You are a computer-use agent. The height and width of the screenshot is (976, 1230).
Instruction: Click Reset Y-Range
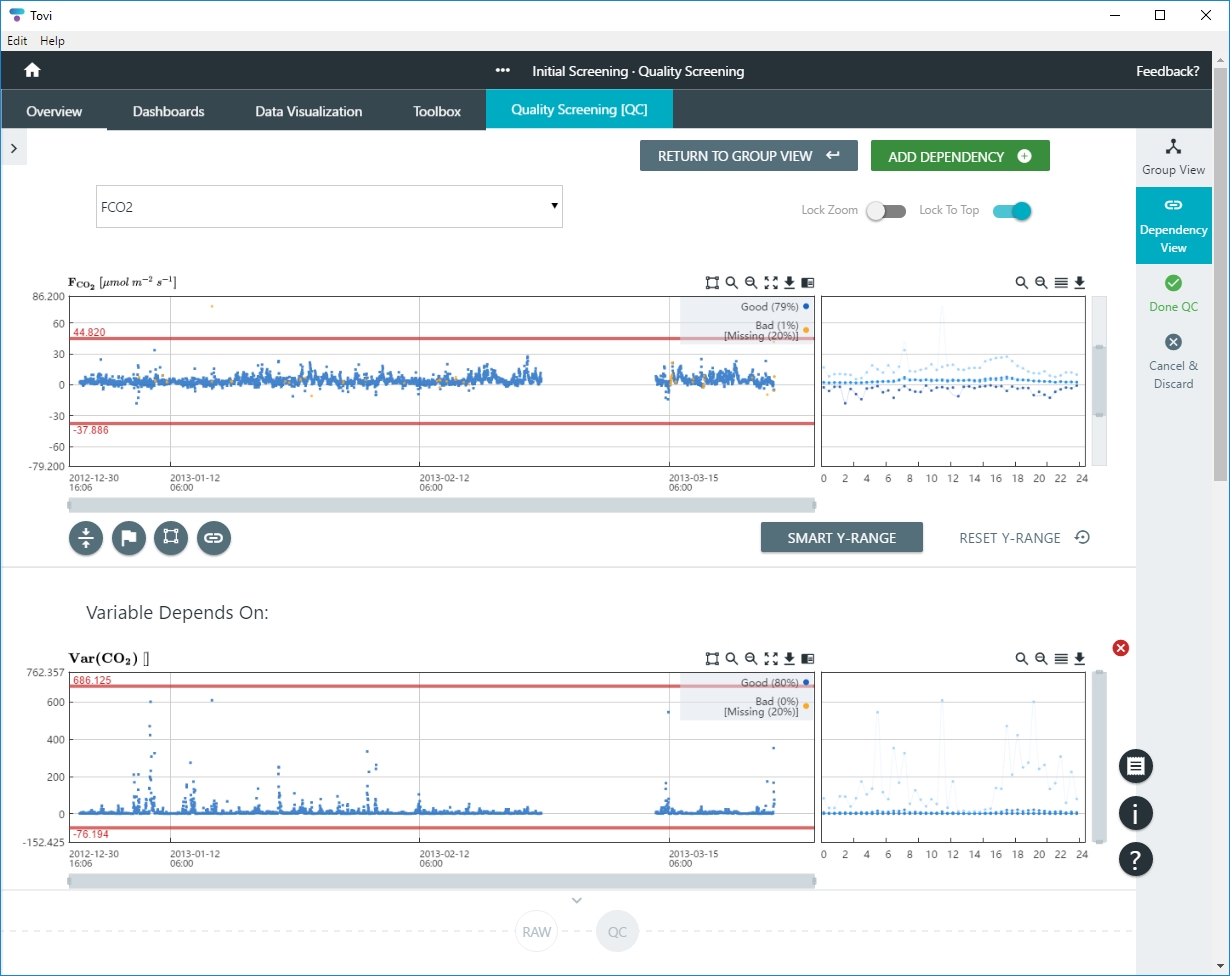pos(1024,538)
